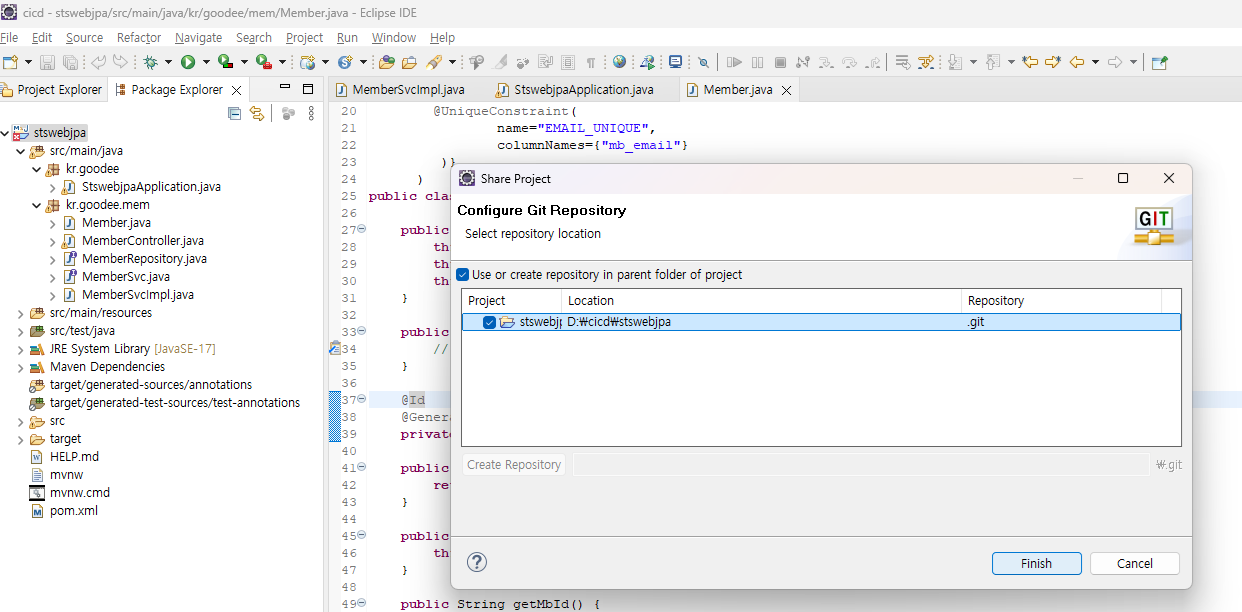Toggle Block Selection Mode icon
1242x612 pixels.
click(x=568, y=62)
